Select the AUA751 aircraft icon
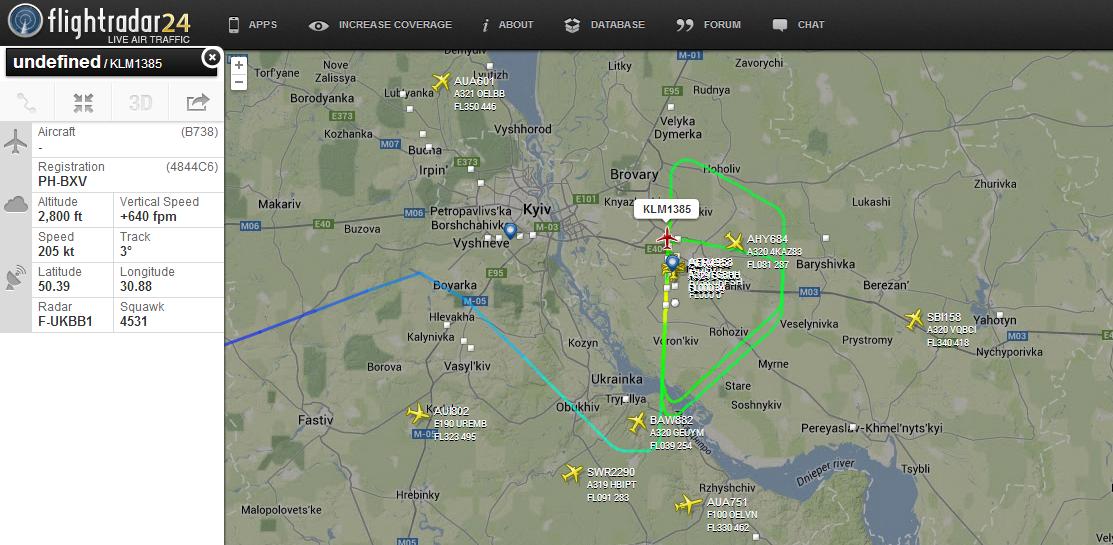Viewport: 1113px width, 545px height. 688,504
